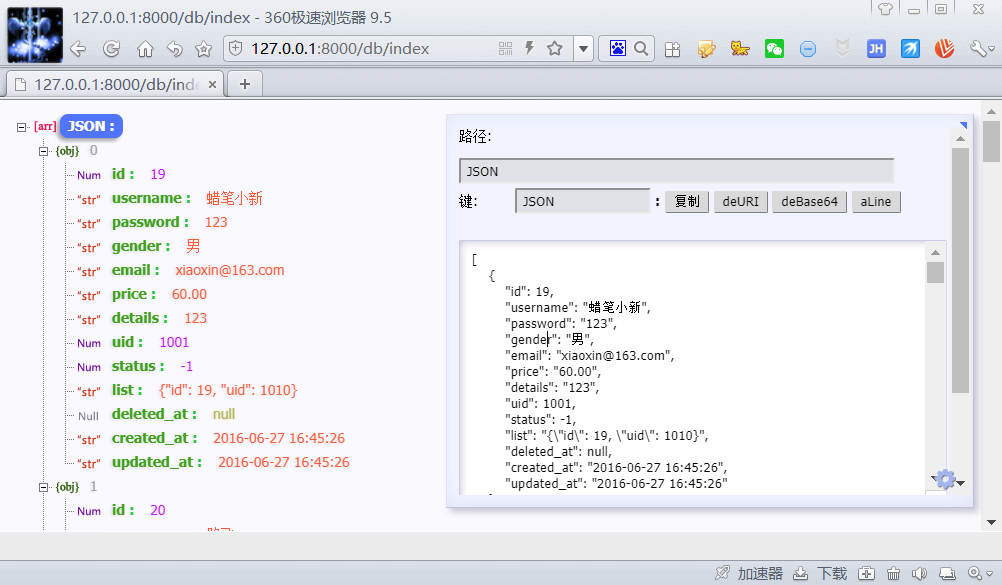
Task: Click the JSON text area scrollbar thumb
Action: coord(936,272)
